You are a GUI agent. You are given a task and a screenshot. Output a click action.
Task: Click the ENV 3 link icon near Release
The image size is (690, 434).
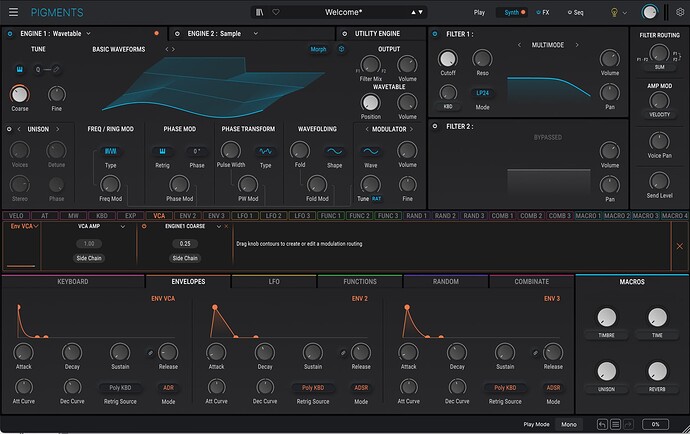pos(535,353)
